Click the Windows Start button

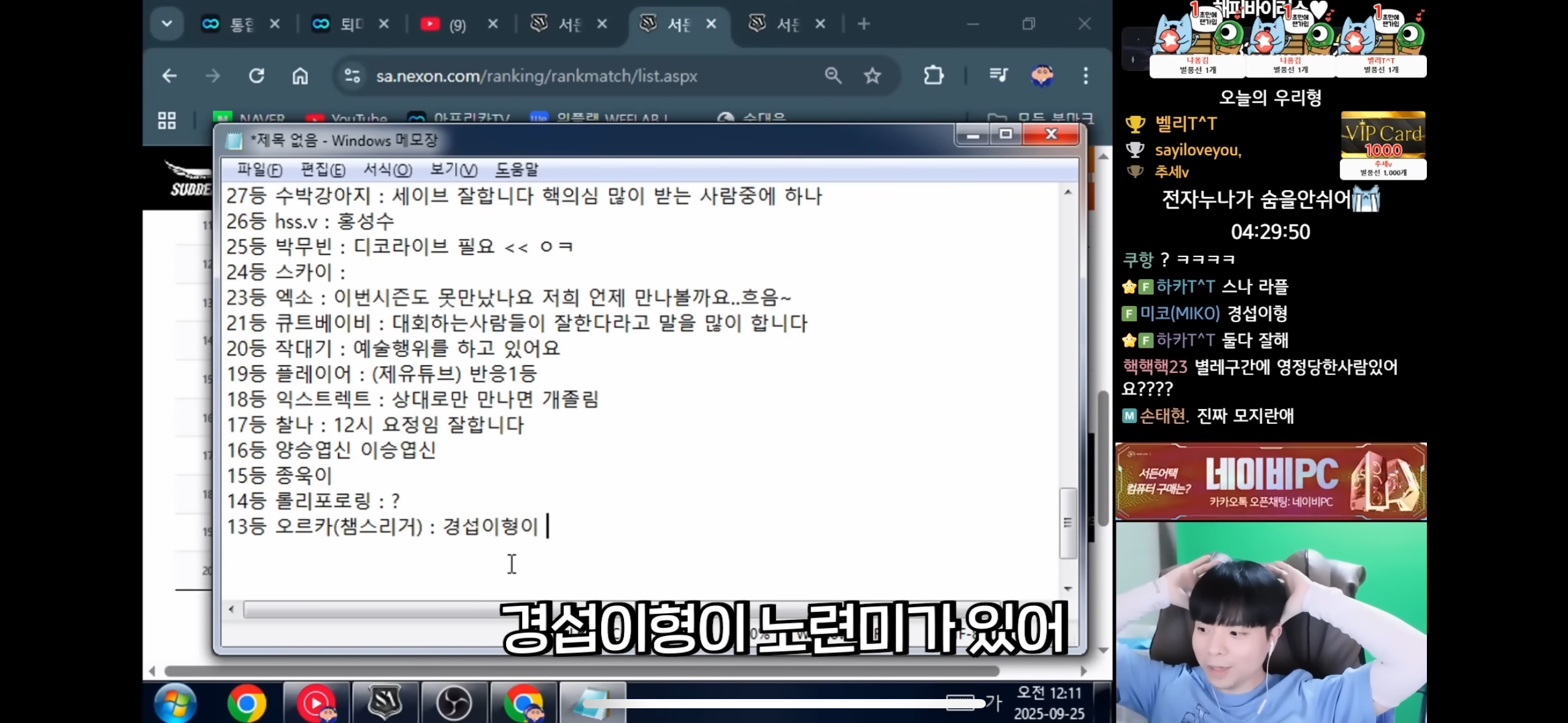click(175, 703)
